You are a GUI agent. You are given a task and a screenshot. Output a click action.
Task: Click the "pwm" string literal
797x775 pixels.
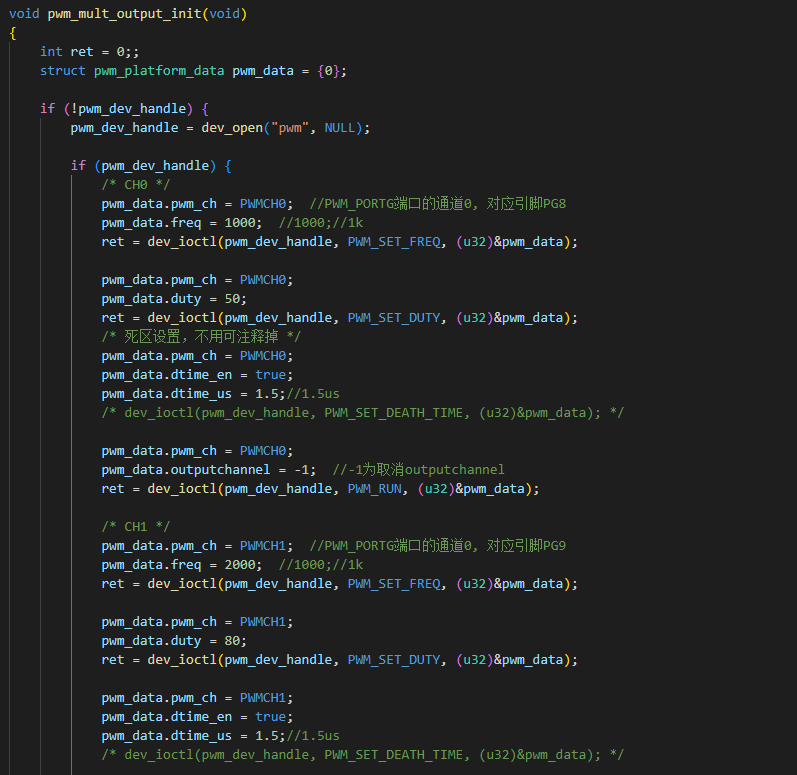(290, 128)
